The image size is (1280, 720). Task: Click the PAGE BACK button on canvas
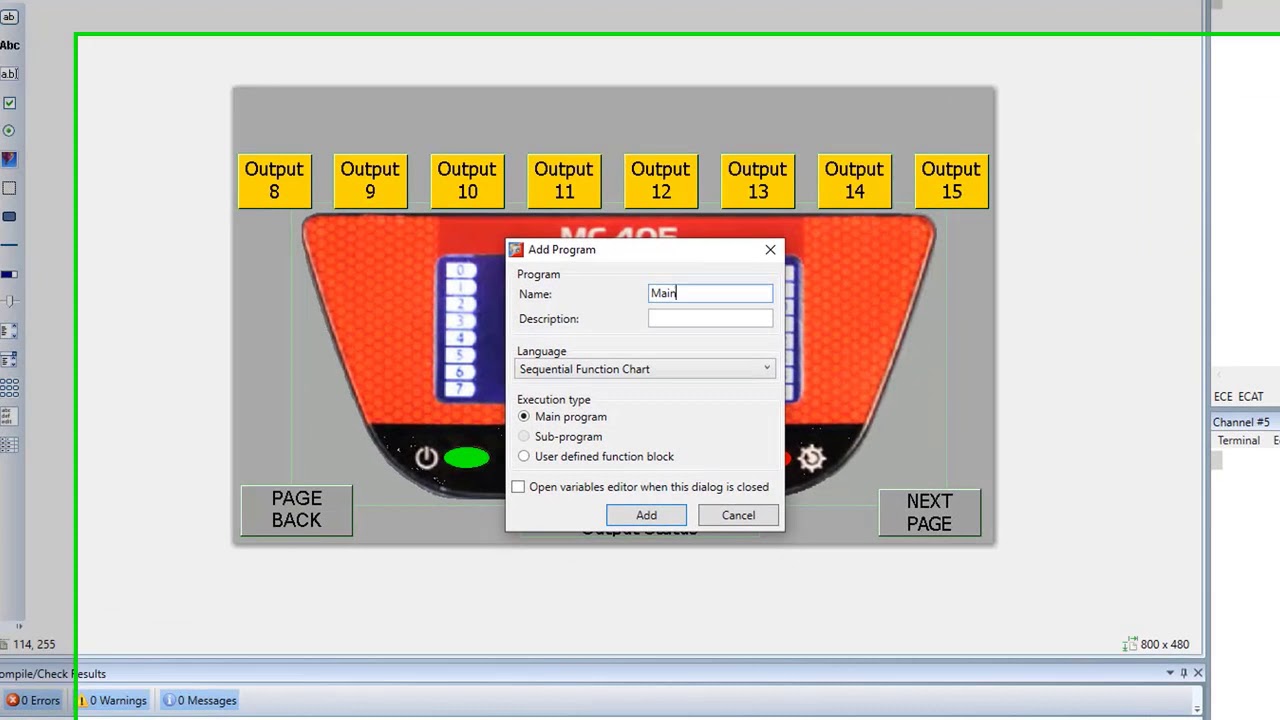click(296, 510)
